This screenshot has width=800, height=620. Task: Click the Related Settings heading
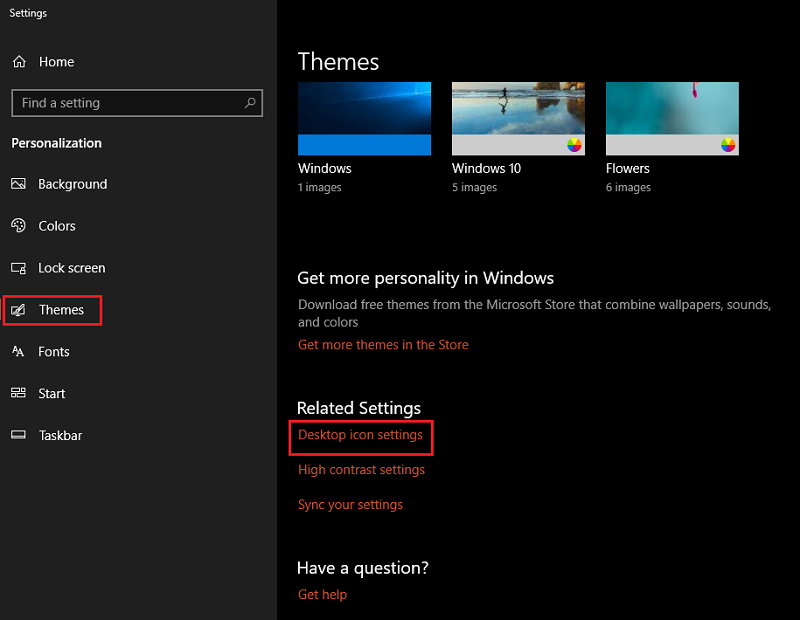coord(359,408)
